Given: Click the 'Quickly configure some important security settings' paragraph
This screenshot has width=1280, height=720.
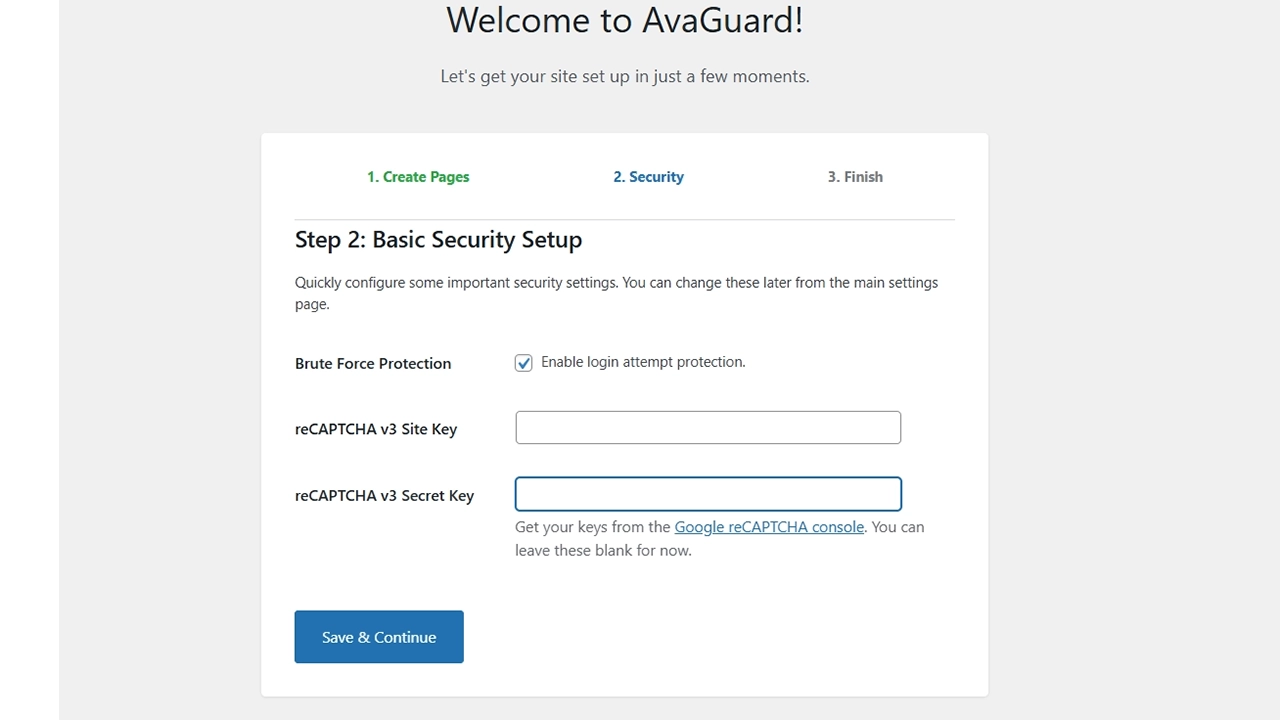Looking at the screenshot, I should pos(616,283).
